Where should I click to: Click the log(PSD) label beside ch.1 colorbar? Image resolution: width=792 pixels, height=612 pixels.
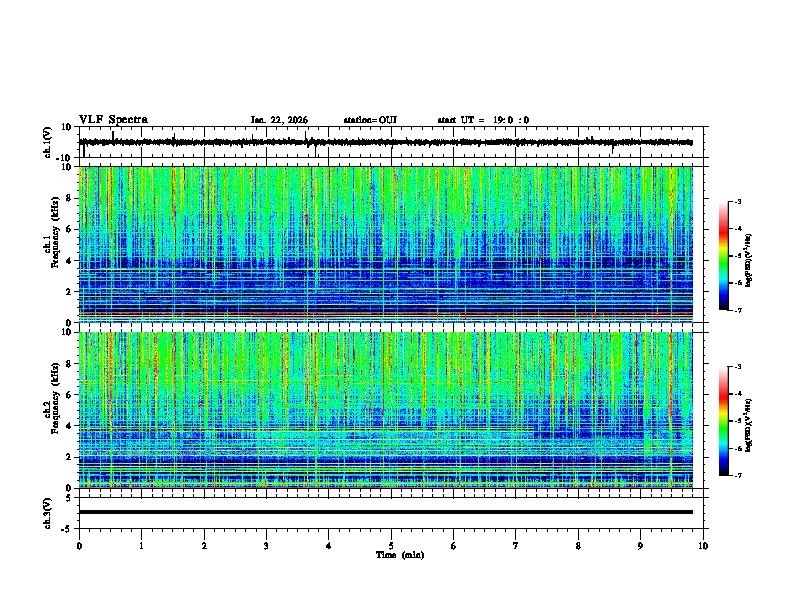coord(748,261)
